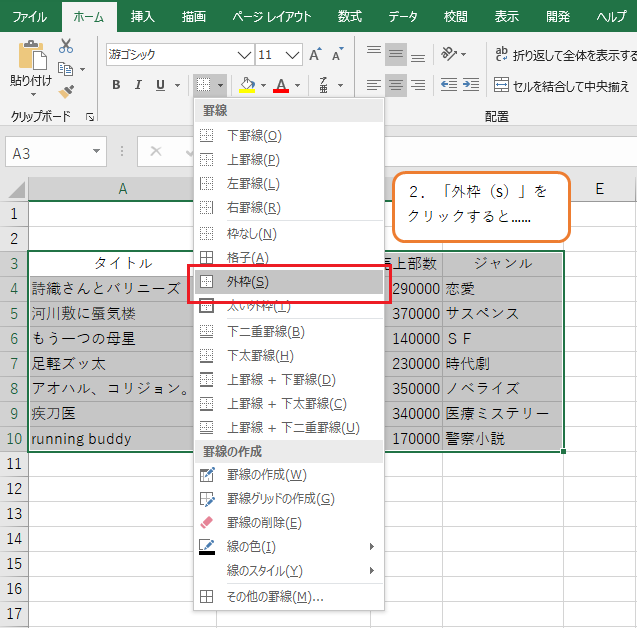The image size is (637, 628).
Task: Open その他の罫線(M)... dialog
Action: coord(289,597)
